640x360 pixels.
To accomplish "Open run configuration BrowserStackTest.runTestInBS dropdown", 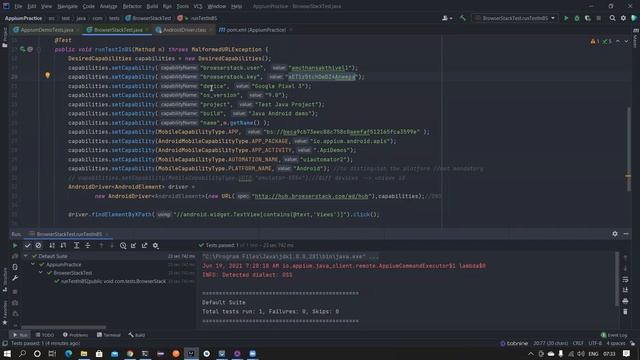I will pos(515,18).
